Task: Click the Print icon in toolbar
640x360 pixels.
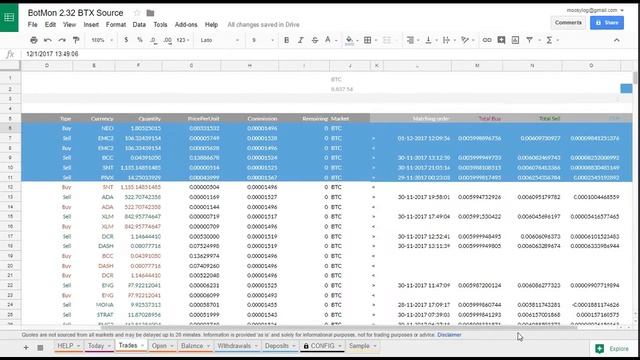Action: [x=34, y=40]
